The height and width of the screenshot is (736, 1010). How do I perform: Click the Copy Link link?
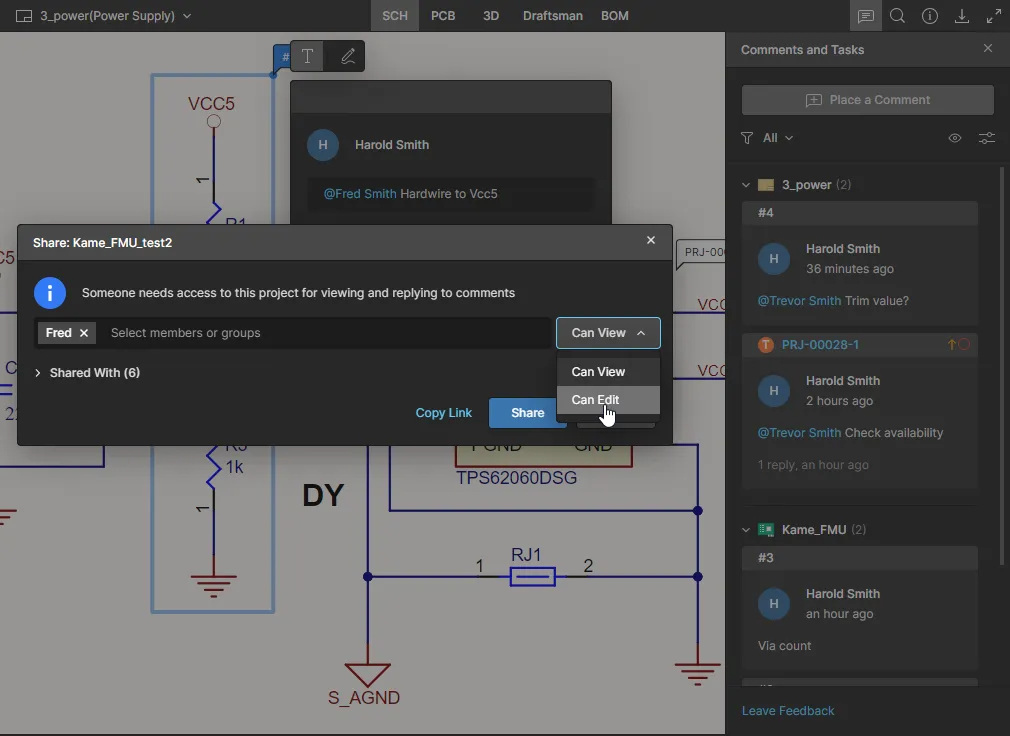pos(443,413)
